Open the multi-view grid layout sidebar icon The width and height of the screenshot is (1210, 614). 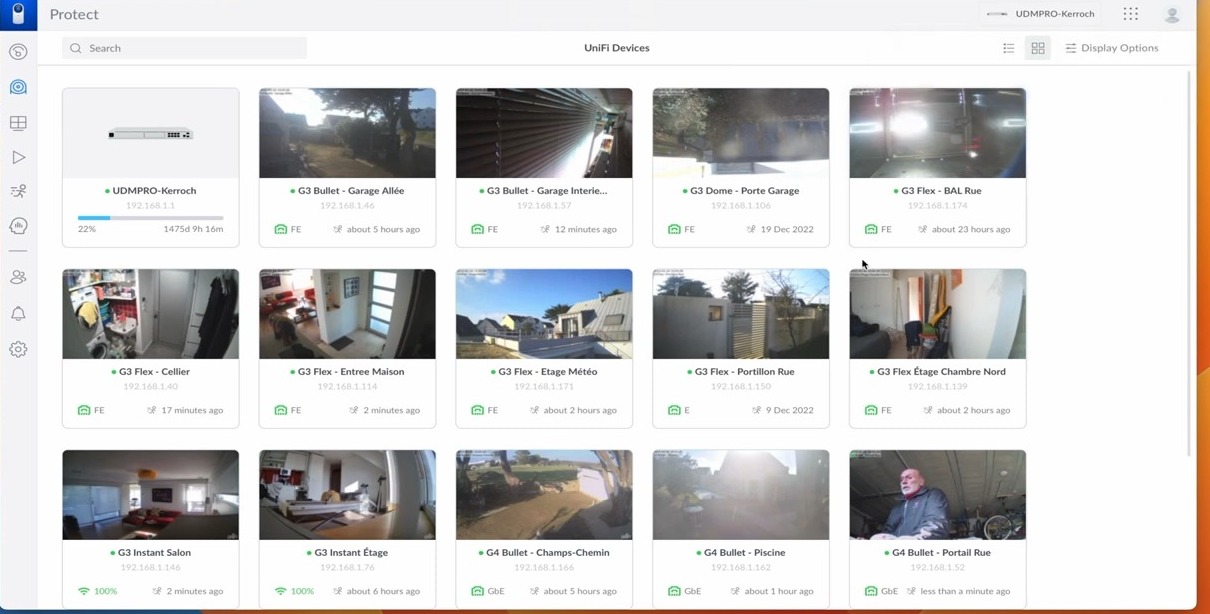[18, 123]
